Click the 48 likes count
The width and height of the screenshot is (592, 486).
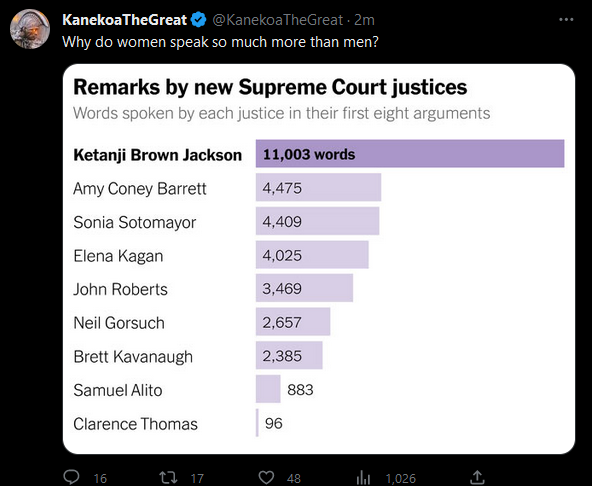click(x=294, y=478)
